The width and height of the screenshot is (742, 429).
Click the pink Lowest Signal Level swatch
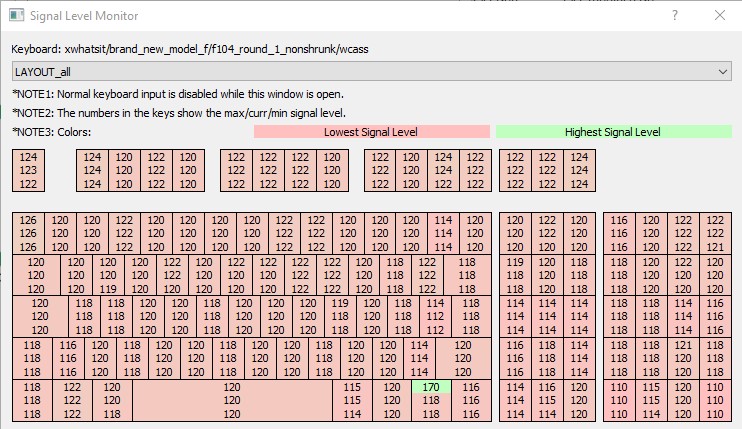pos(371,132)
